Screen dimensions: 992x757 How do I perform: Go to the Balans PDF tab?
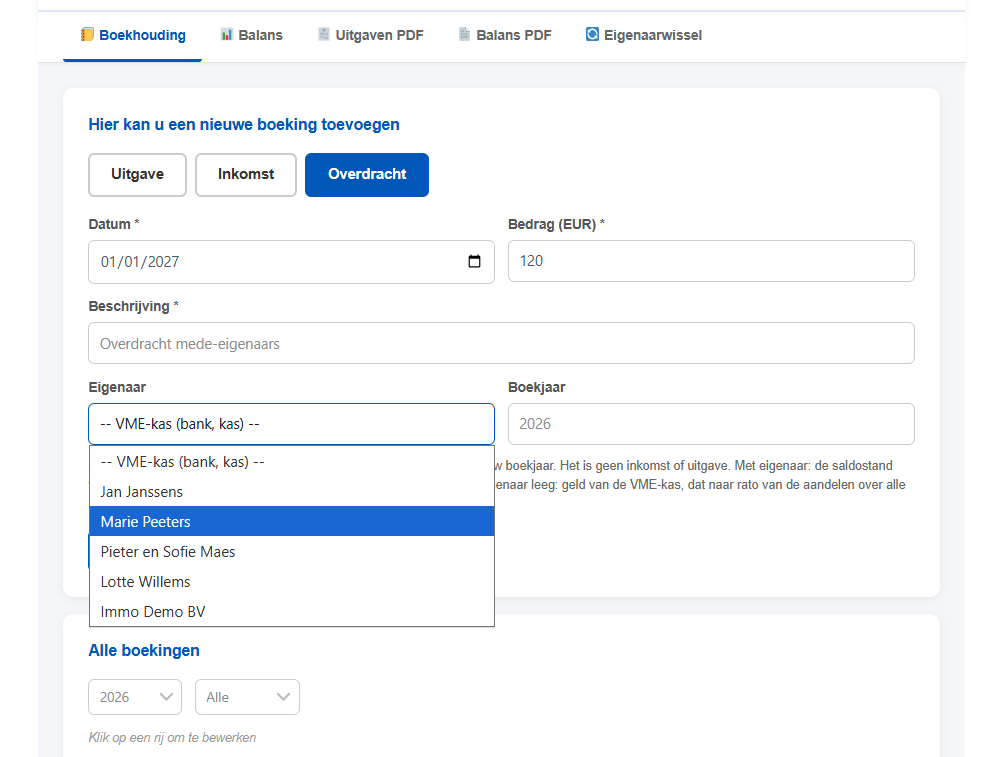coord(505,35)
